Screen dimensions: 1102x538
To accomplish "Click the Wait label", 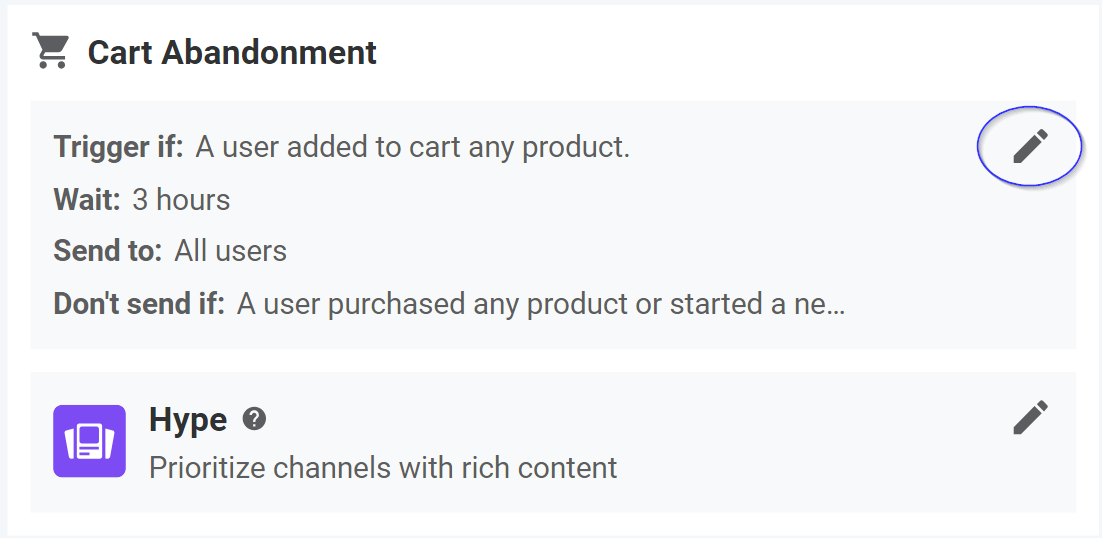I will coord(87,199).
